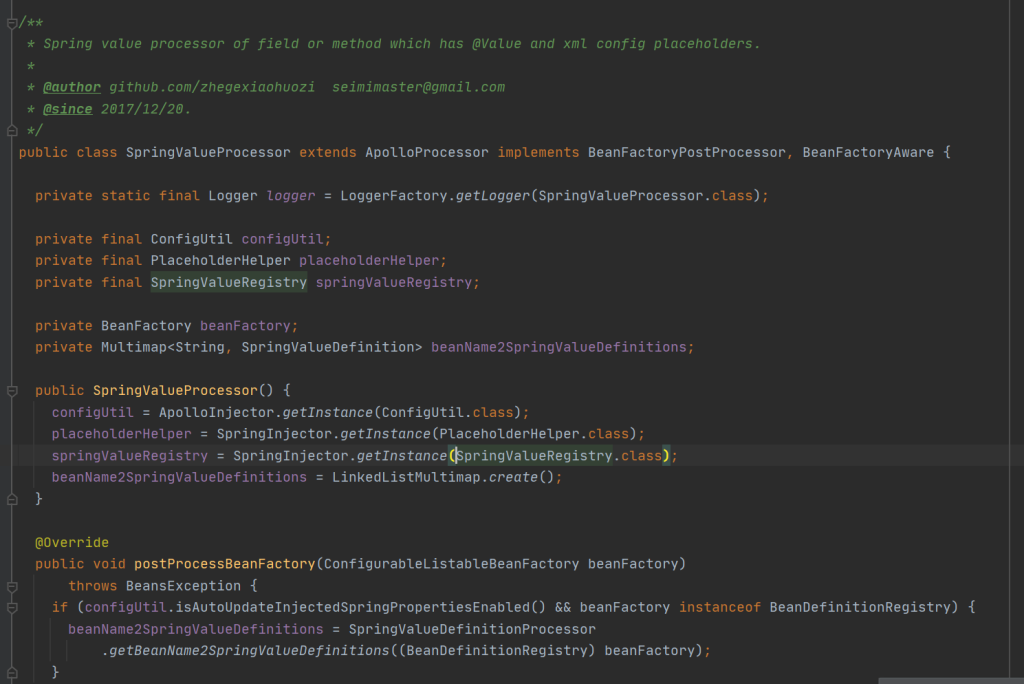Click BeanFactoryPostProcessor in the implements clause
The image size is (1024, 684).
click(686, 152)
